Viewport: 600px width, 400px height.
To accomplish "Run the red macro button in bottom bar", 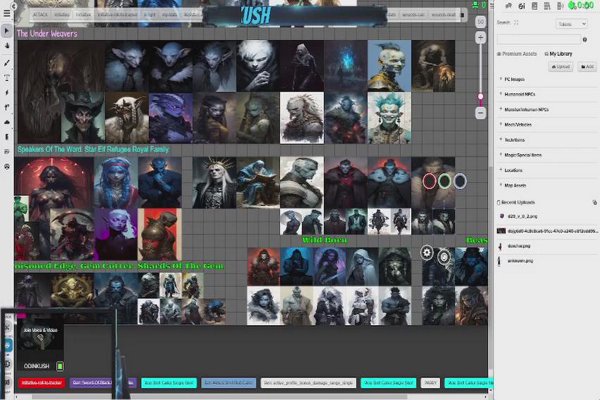I will pyautogui.click(x=42, y=382).
